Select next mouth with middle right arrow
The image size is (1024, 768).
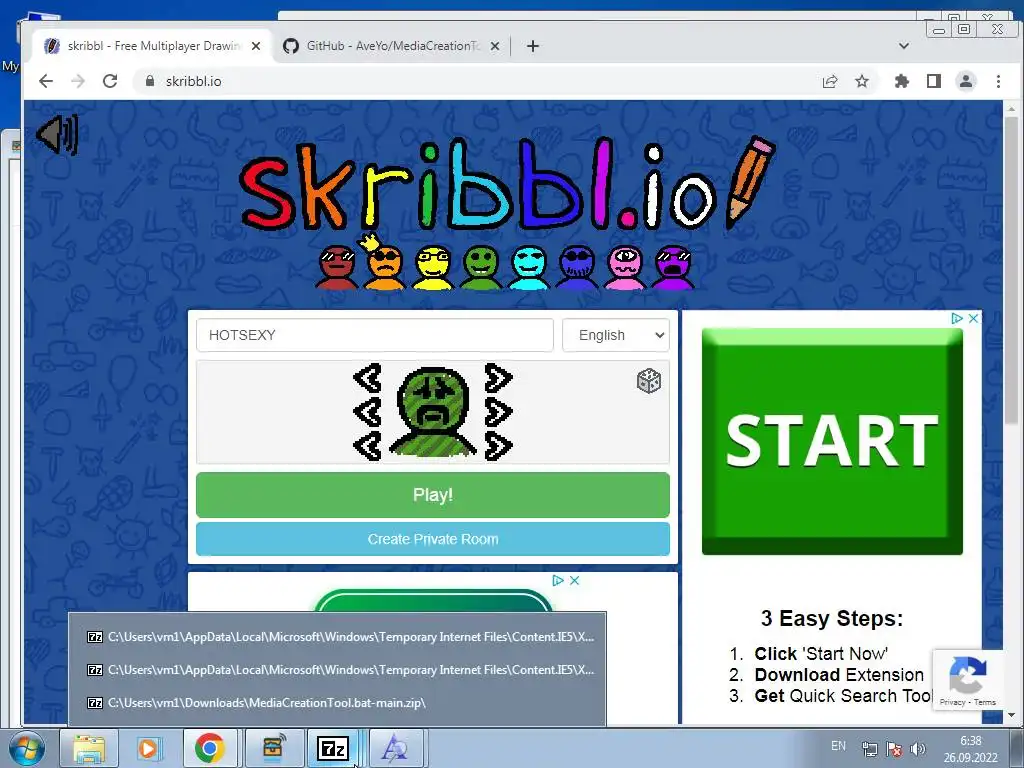pyautogui.click(x=498, y=413)
